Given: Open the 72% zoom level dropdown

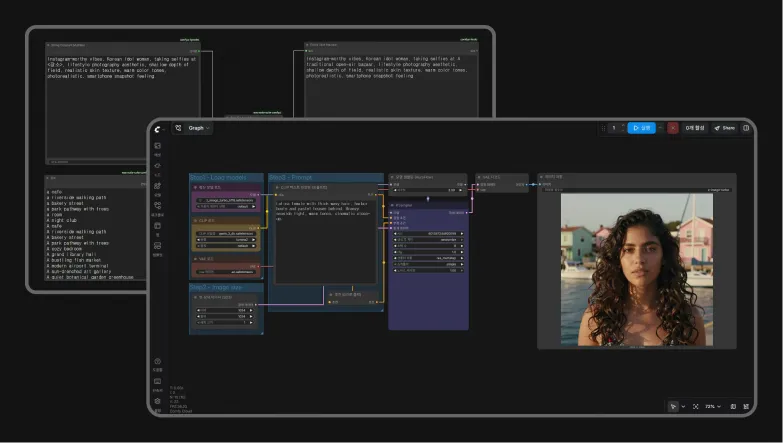Looking at the screenshot, I should 713,407.
